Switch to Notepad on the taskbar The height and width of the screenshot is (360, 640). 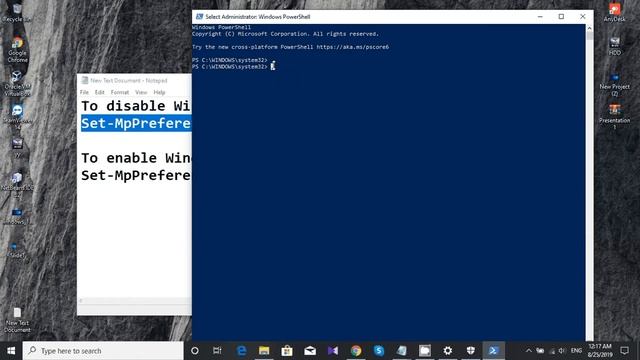tap(402, 351)
